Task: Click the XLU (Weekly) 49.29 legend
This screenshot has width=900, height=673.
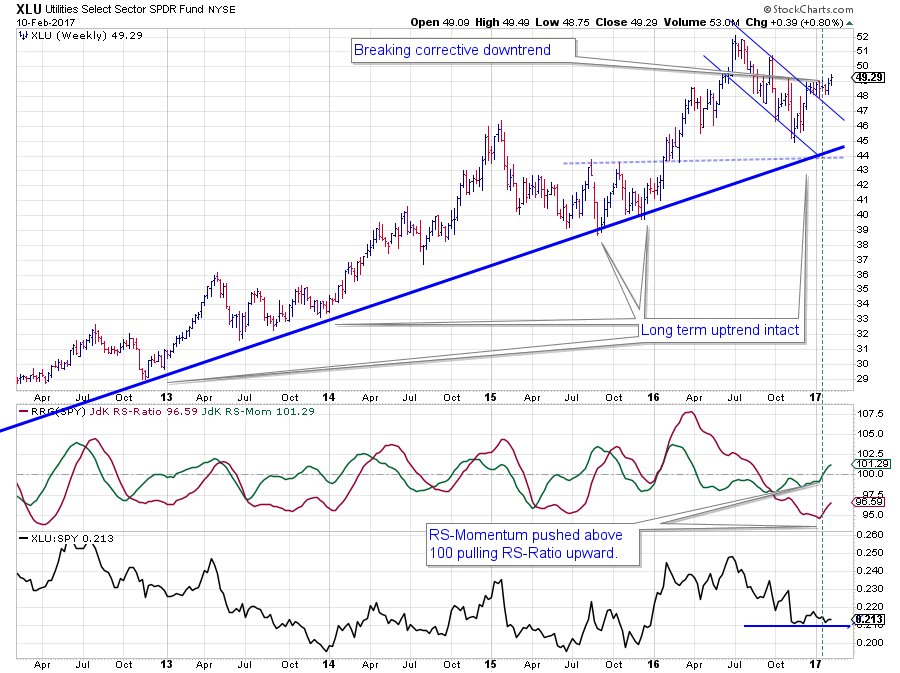Action: [x=87, y=36]
